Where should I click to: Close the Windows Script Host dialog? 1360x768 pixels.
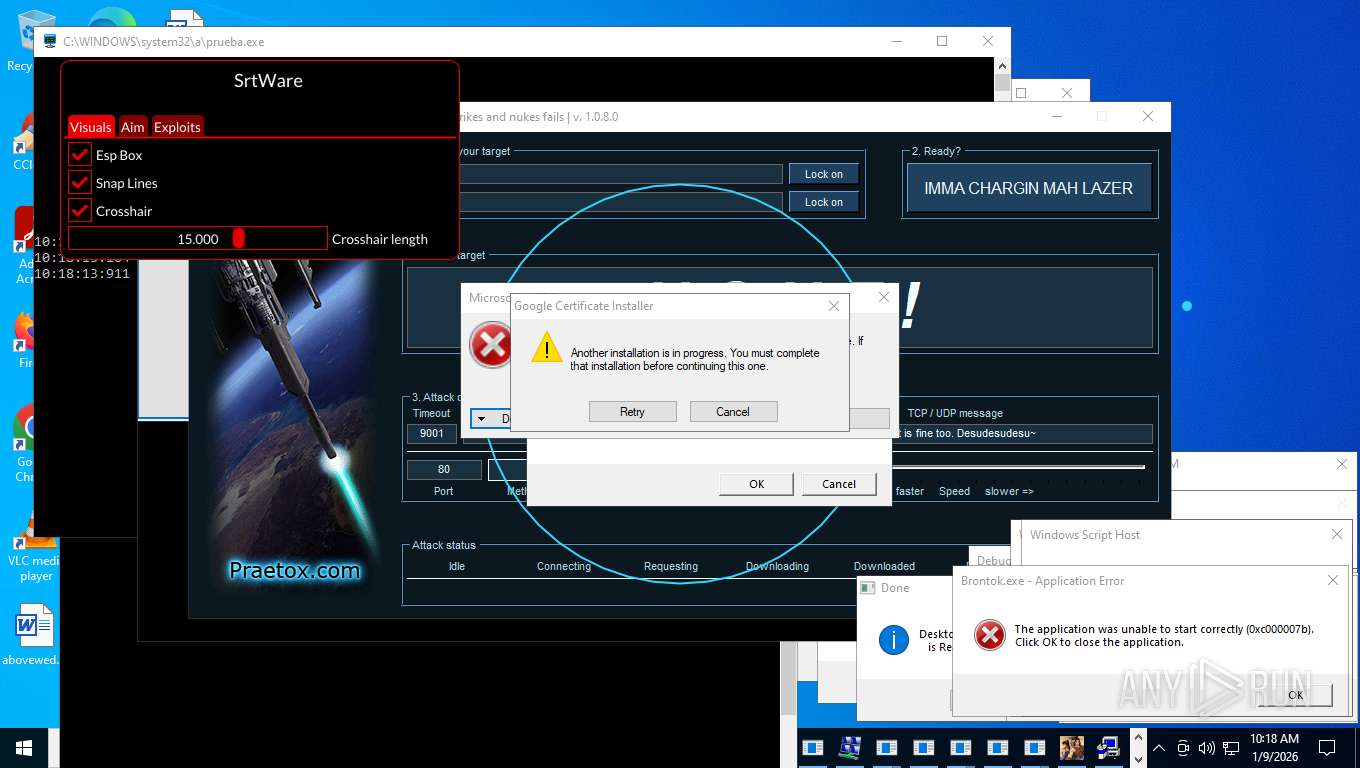coord(1337,535)
